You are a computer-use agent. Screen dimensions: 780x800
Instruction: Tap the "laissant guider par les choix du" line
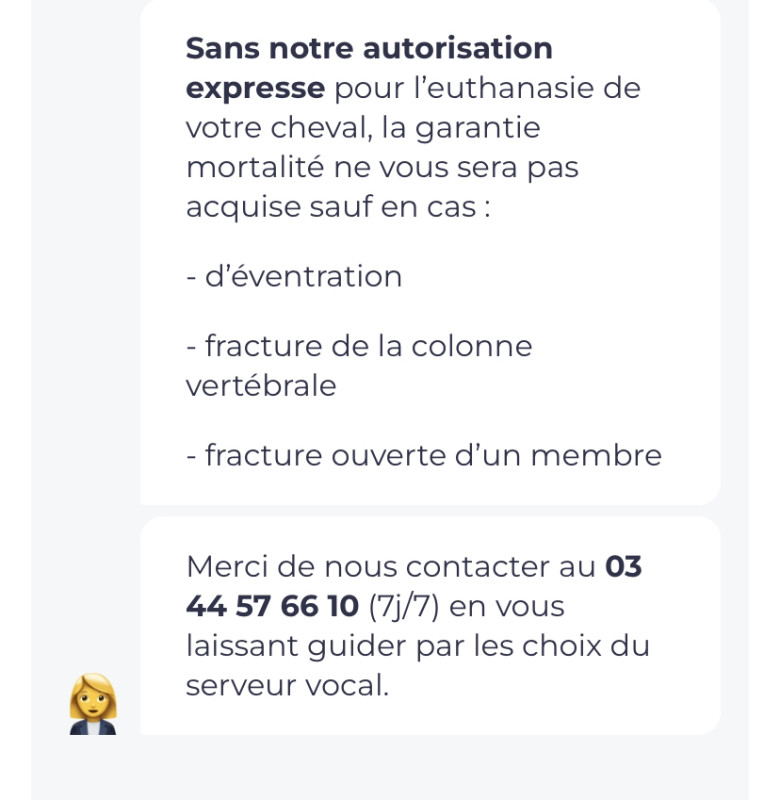tap(418, 646)
